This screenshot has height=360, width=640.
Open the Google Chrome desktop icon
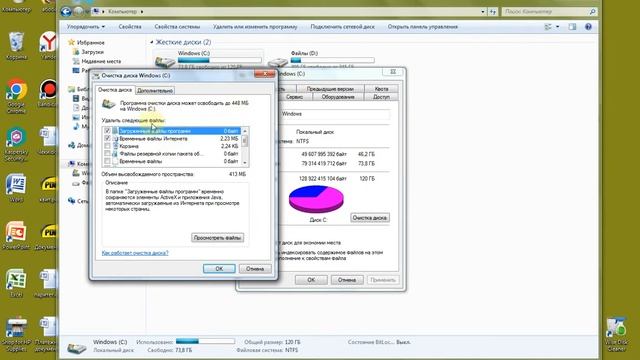(x=16, y=90)
